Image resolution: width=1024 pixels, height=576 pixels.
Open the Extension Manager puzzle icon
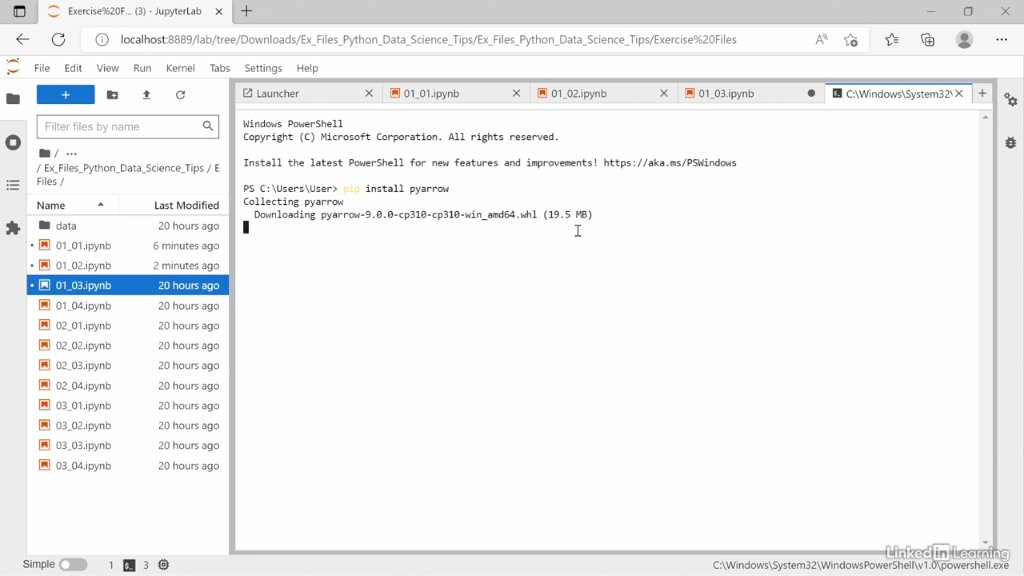pyautogui.click(x=12, y=228)
